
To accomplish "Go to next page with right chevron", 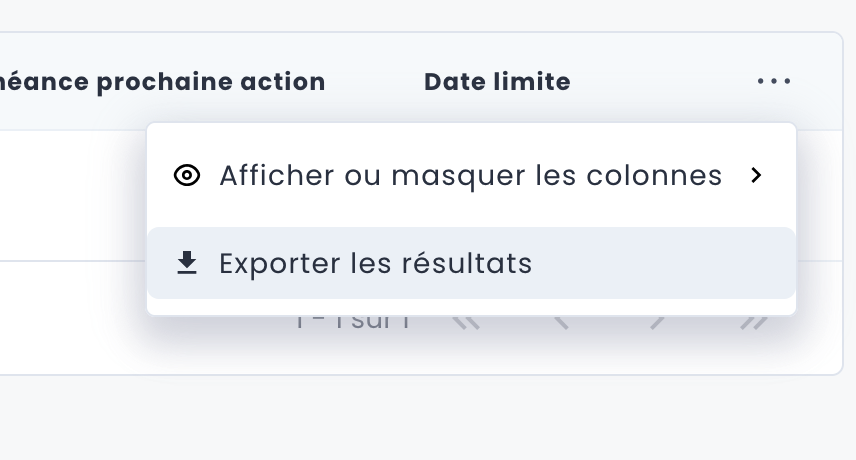I will 657,323.
